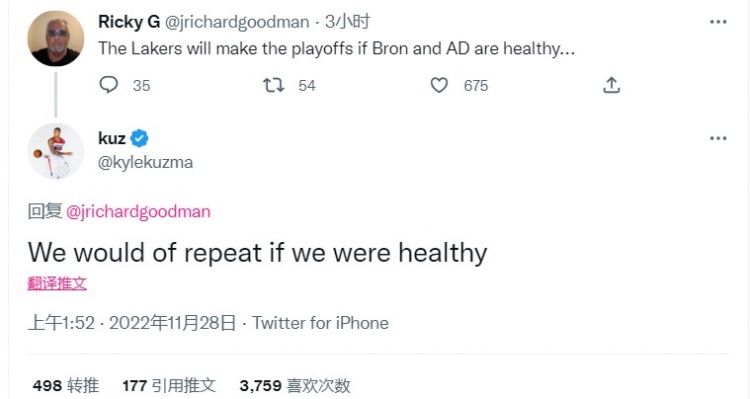Click the reply speech bubble icon
This screenshot has width=750, height=399.
109,85
